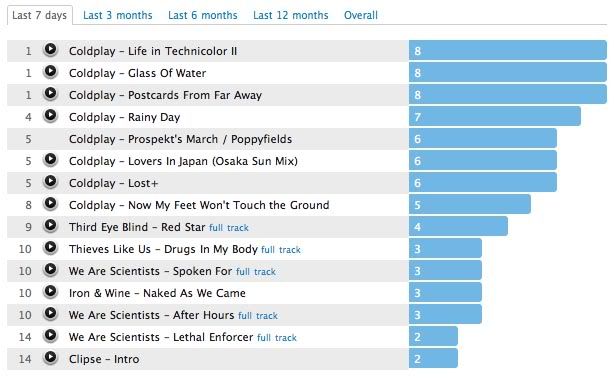Open the Last 12 months tab
614x378 pixels.
[291, 15]
